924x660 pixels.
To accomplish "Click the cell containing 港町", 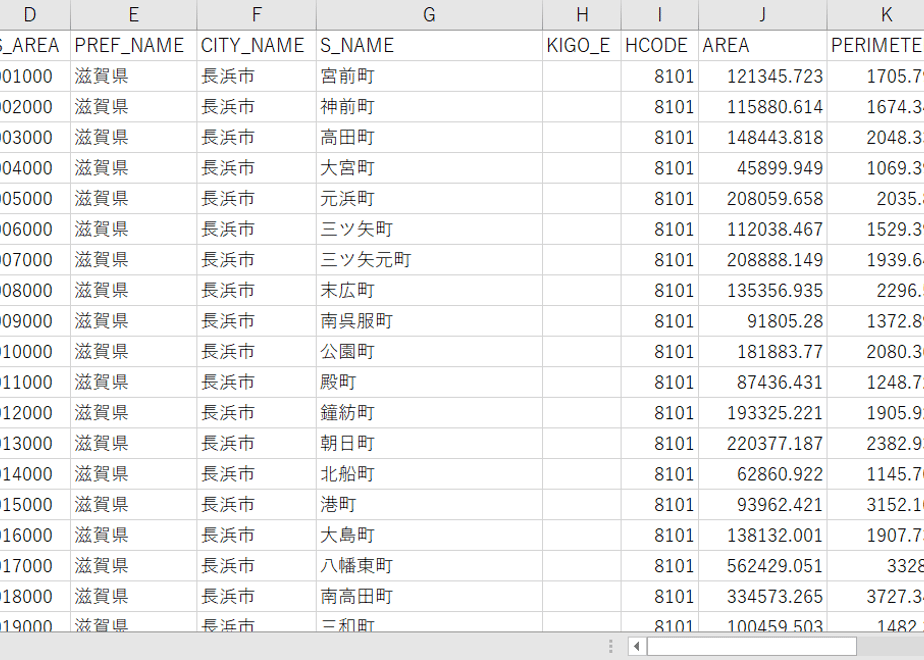I will click(x=429, y=505).
